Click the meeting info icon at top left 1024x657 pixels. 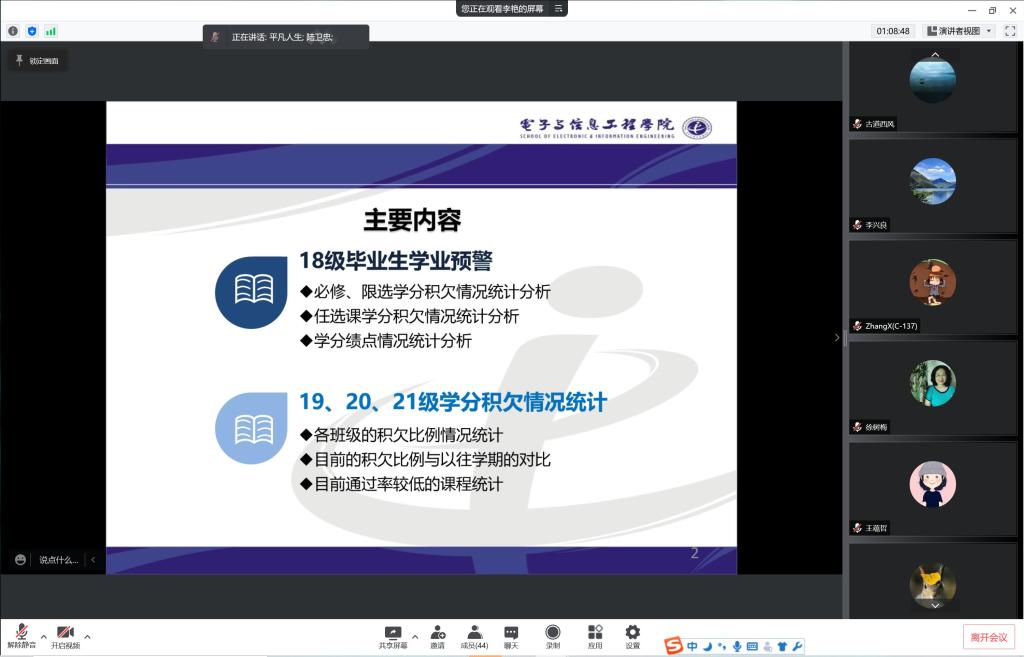[13, 31]
